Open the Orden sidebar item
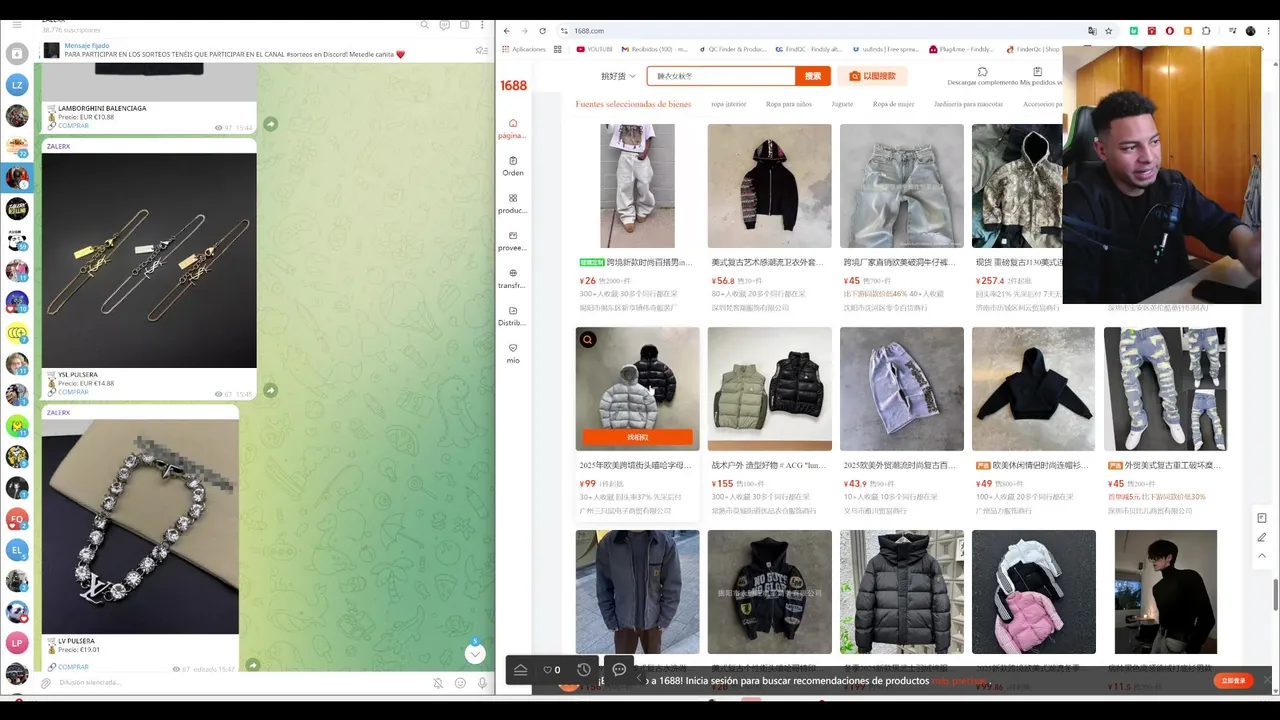 pyautogui.click(x=513, y=166)
